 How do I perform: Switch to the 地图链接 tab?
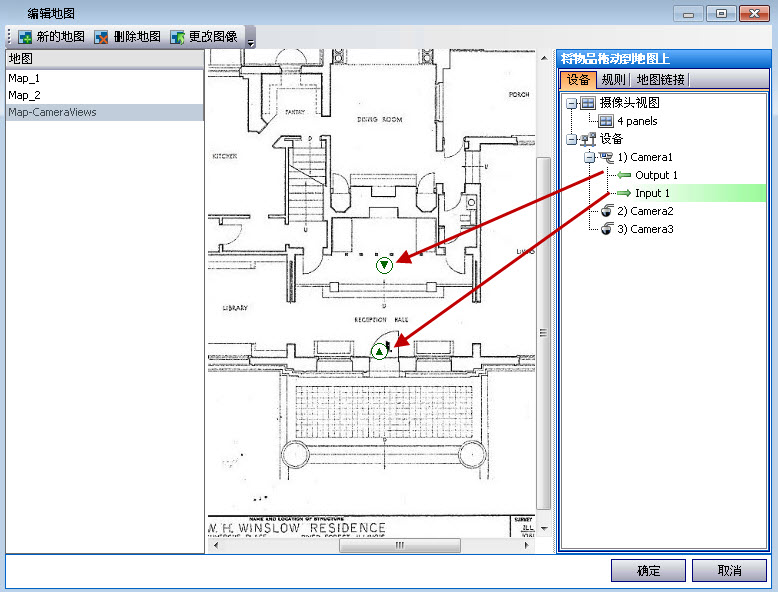click(660, 79)
